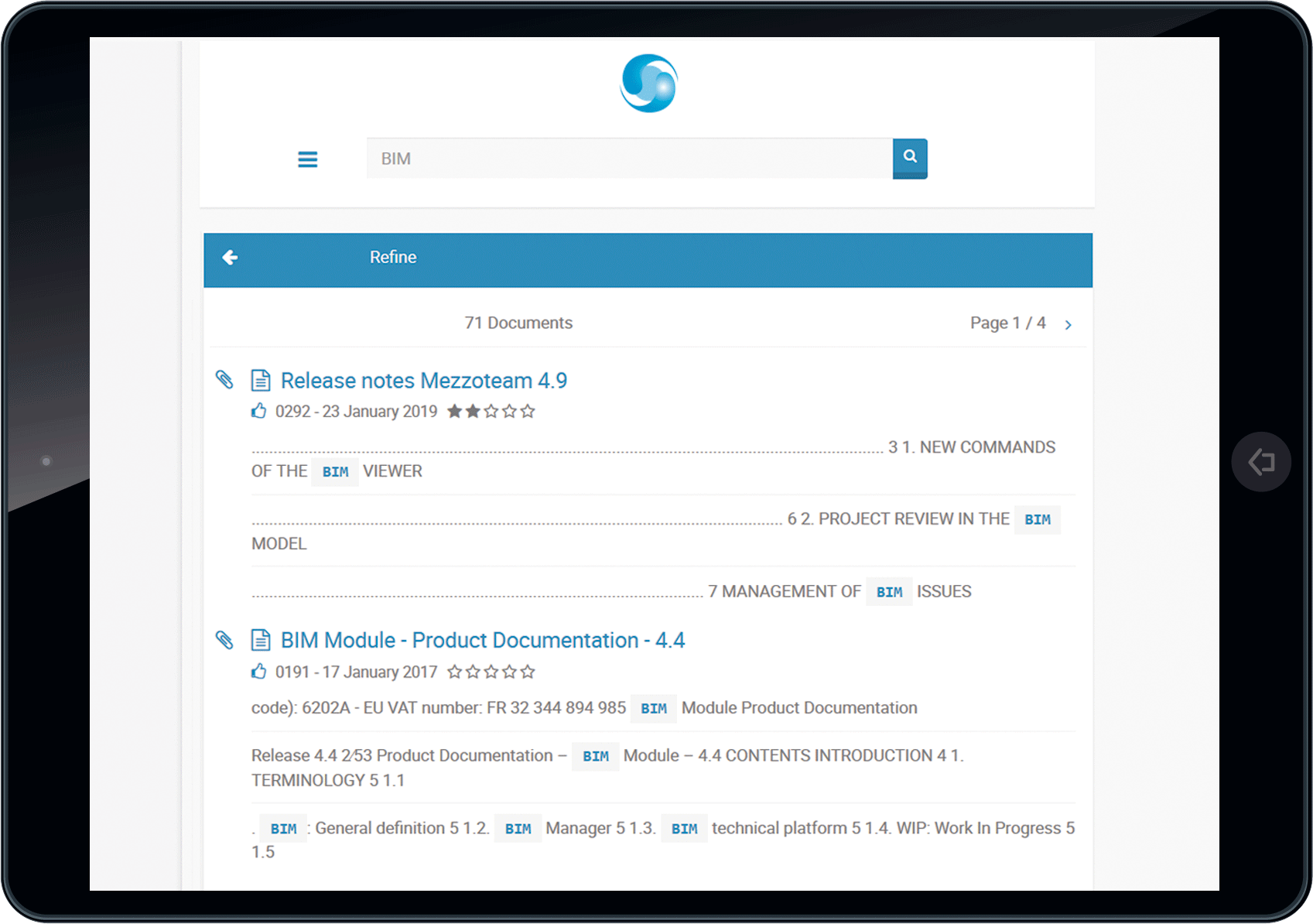1313x924 pixels.
Task: Rate BIM Module document one star
Action: click(x=454, y=672)
